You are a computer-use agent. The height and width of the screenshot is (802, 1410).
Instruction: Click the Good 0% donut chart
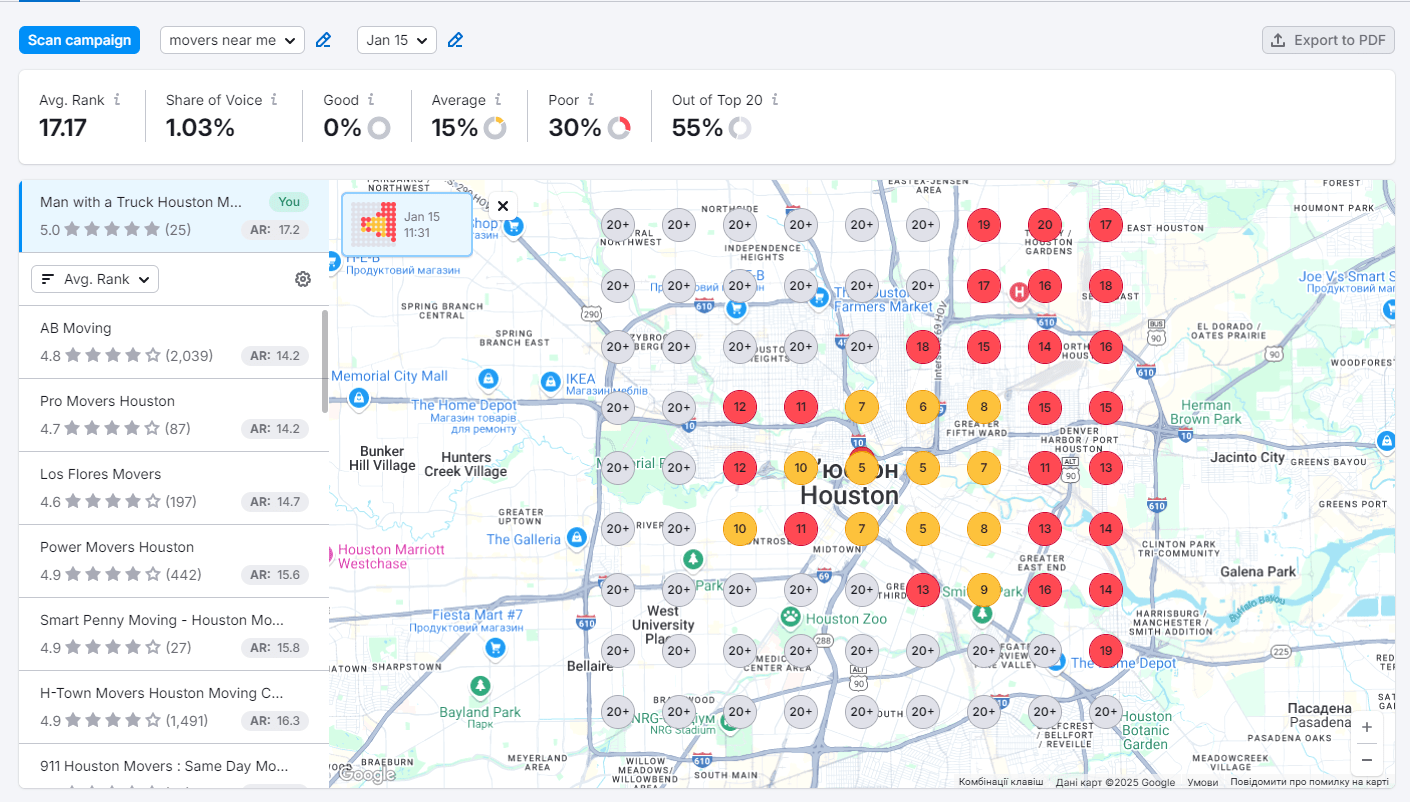(379, 128)
